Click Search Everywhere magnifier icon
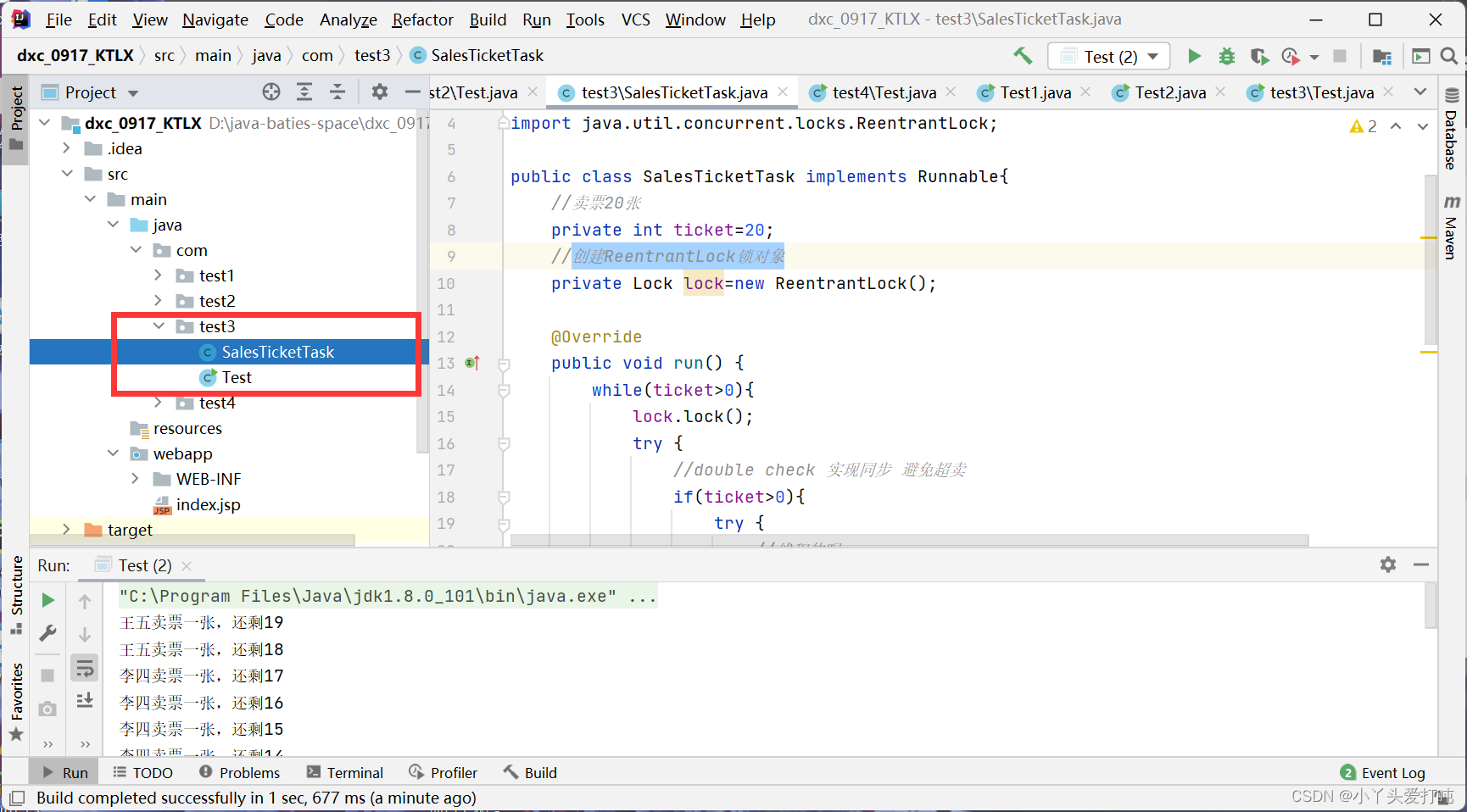 click(x=1449, y=56)
